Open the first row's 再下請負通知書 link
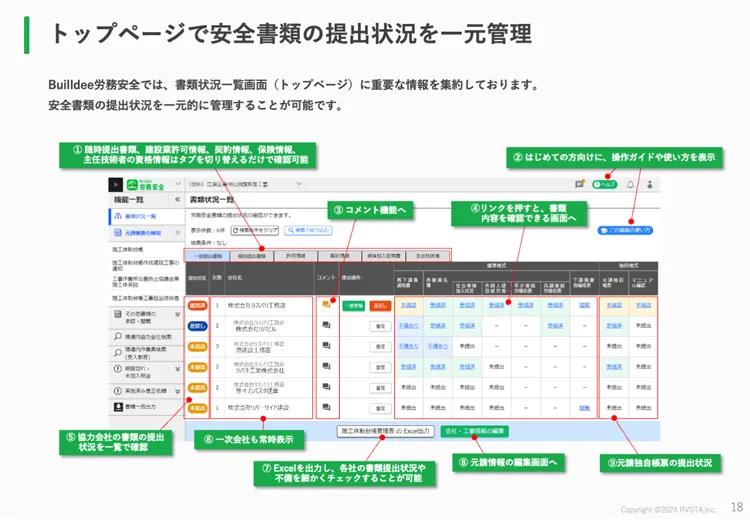The image size is (750, 520). (x=408, y=305)
